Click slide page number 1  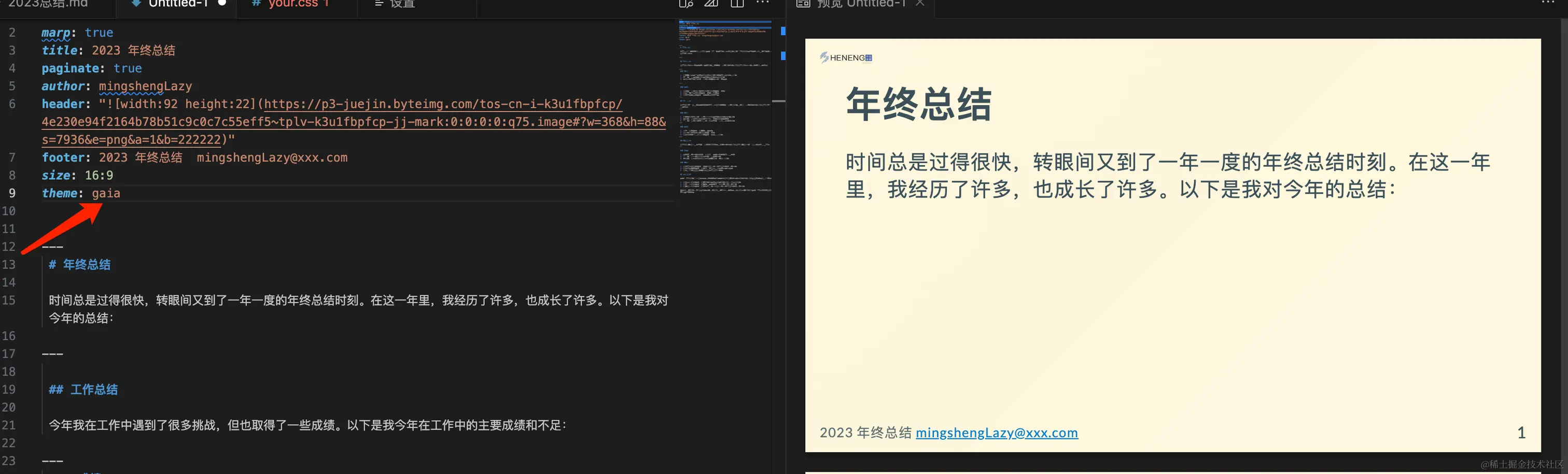1521,433
